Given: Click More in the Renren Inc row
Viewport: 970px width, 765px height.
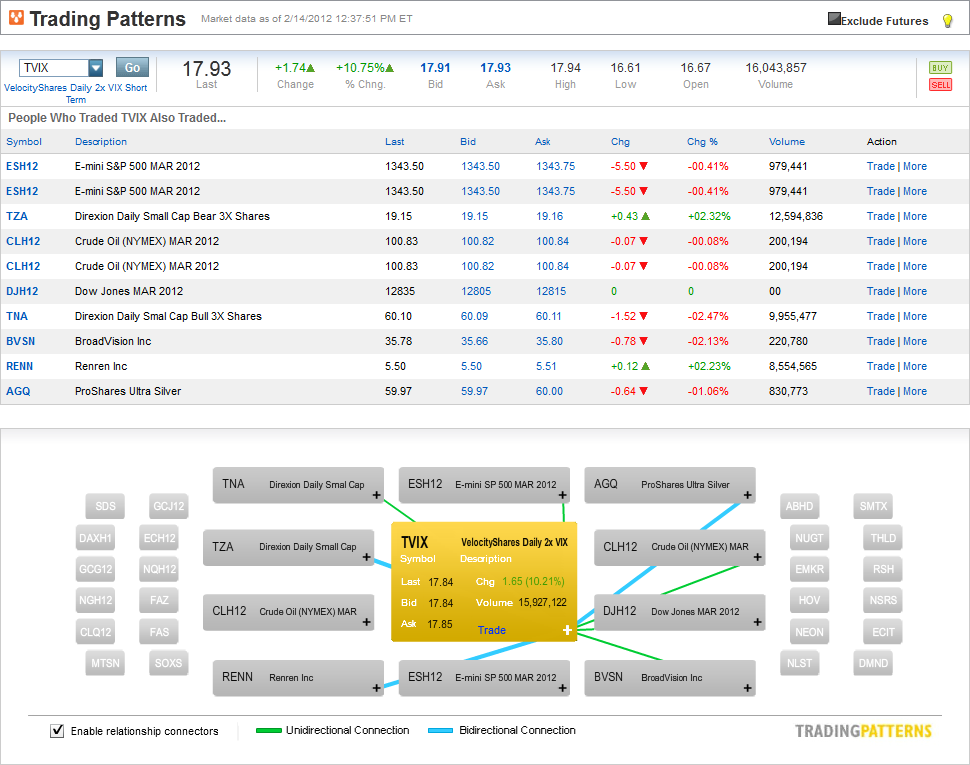Looking at the screenshot, I should [x=915, y=366].
